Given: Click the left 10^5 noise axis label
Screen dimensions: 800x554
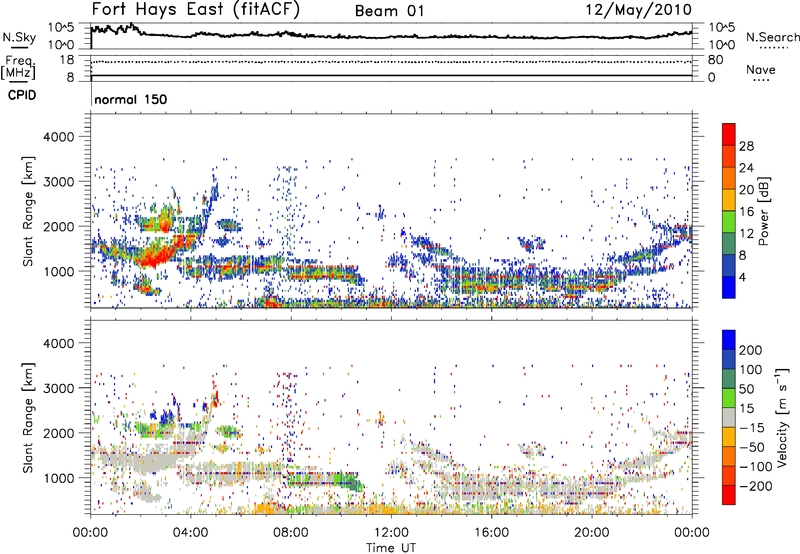Looking at the screenshot, I should point(61,28).
